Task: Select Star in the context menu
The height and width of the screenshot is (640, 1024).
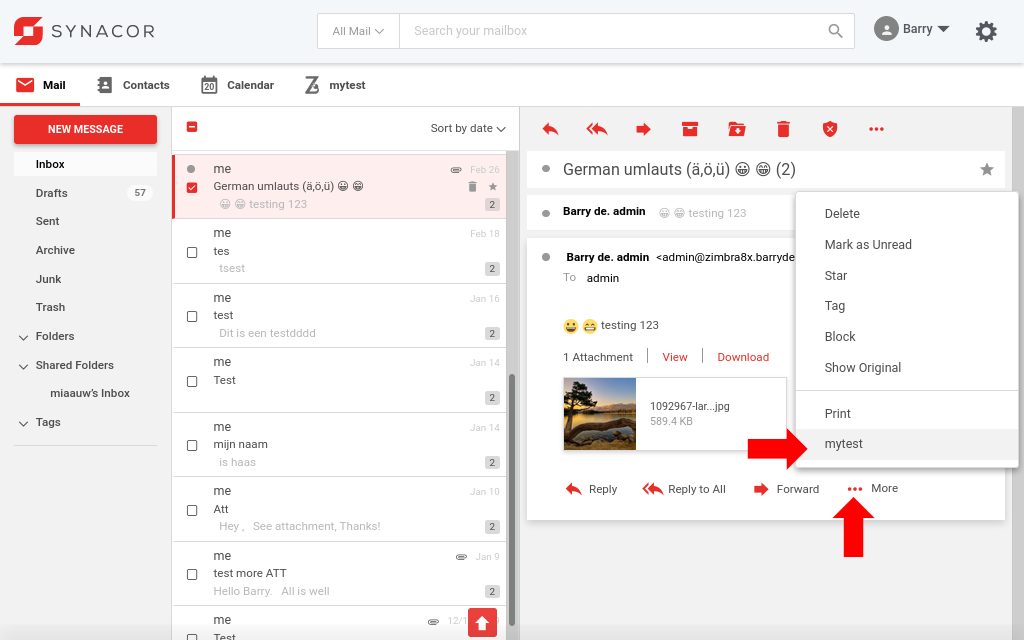Action: (x=907, y=276)
